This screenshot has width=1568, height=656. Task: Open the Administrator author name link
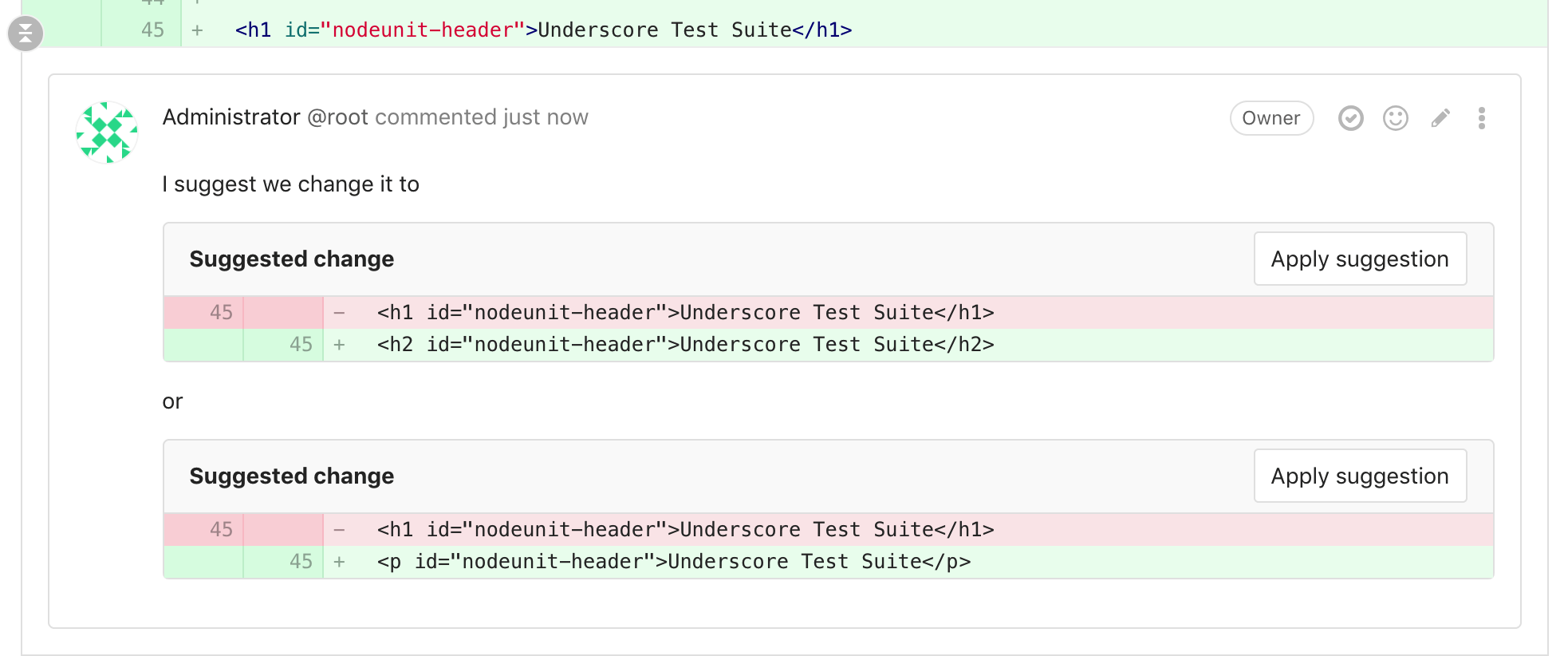click(231, 117)
